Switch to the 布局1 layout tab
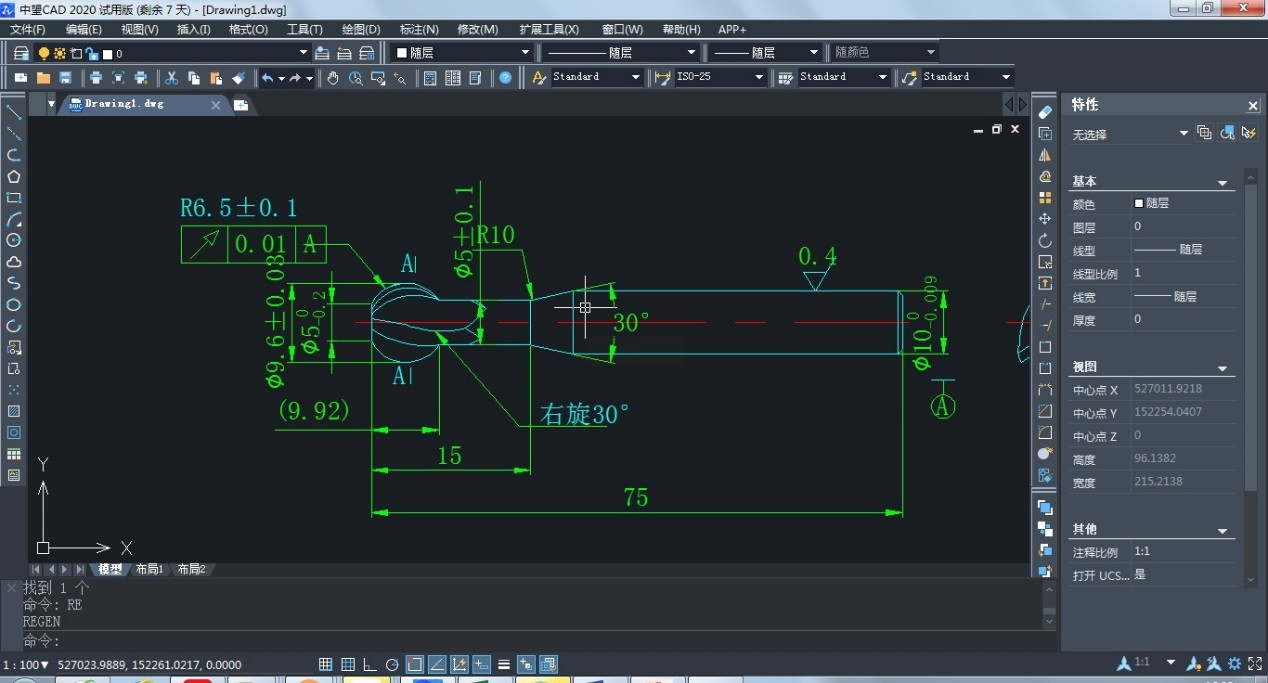The image size is (1268, 683). (x=149, y=570)
